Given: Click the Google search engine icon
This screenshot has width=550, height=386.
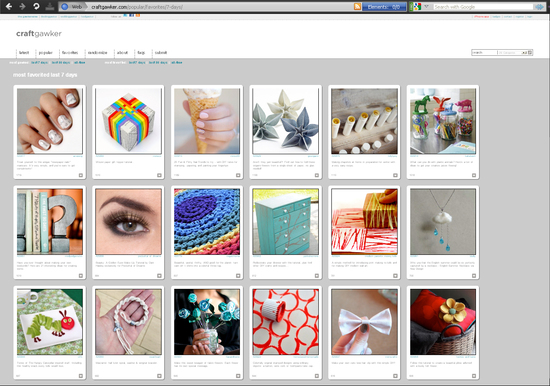Looking at the screenshot, I should [417, 7].
